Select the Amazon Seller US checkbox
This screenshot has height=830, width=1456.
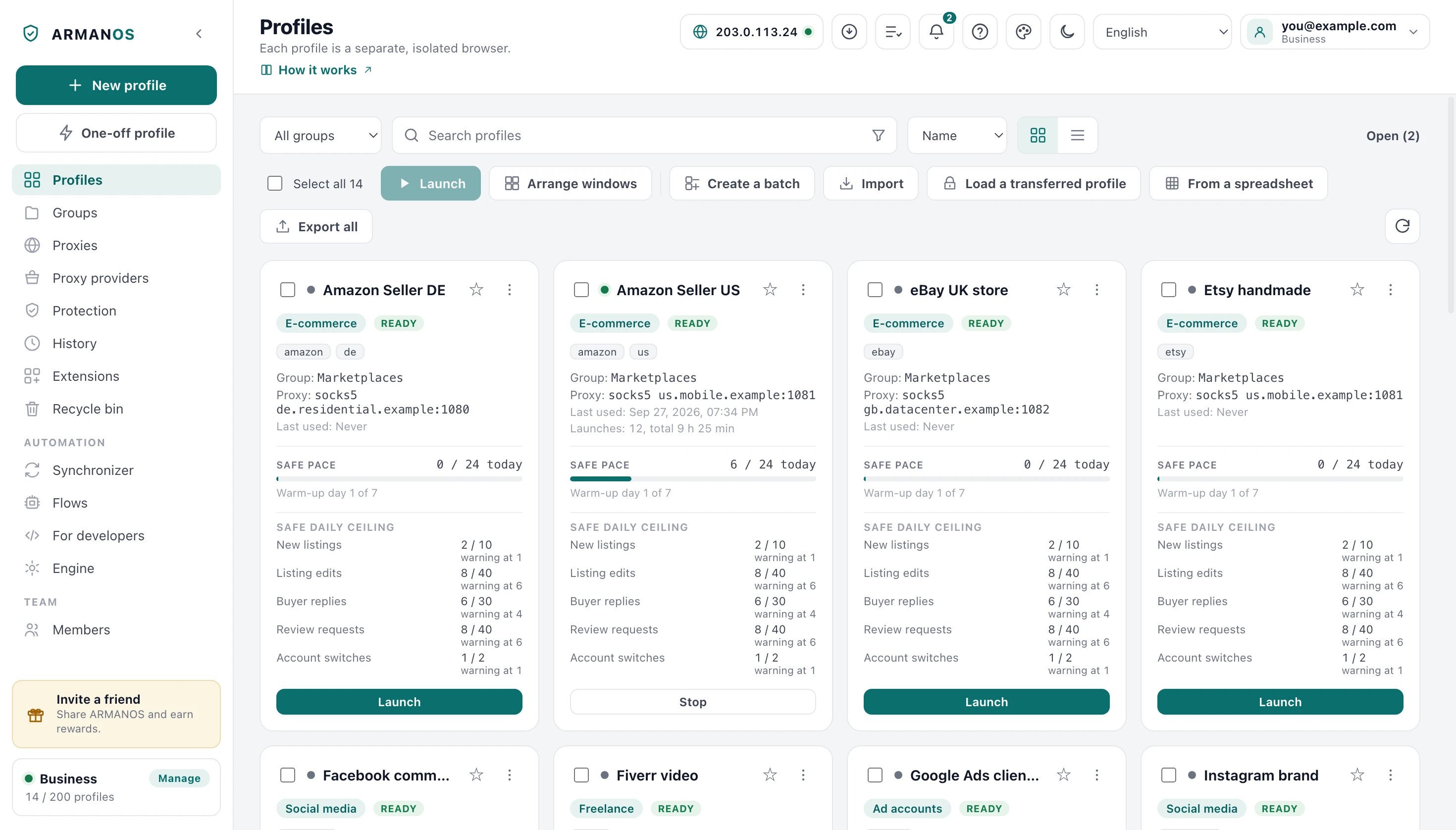pos(581,290)
